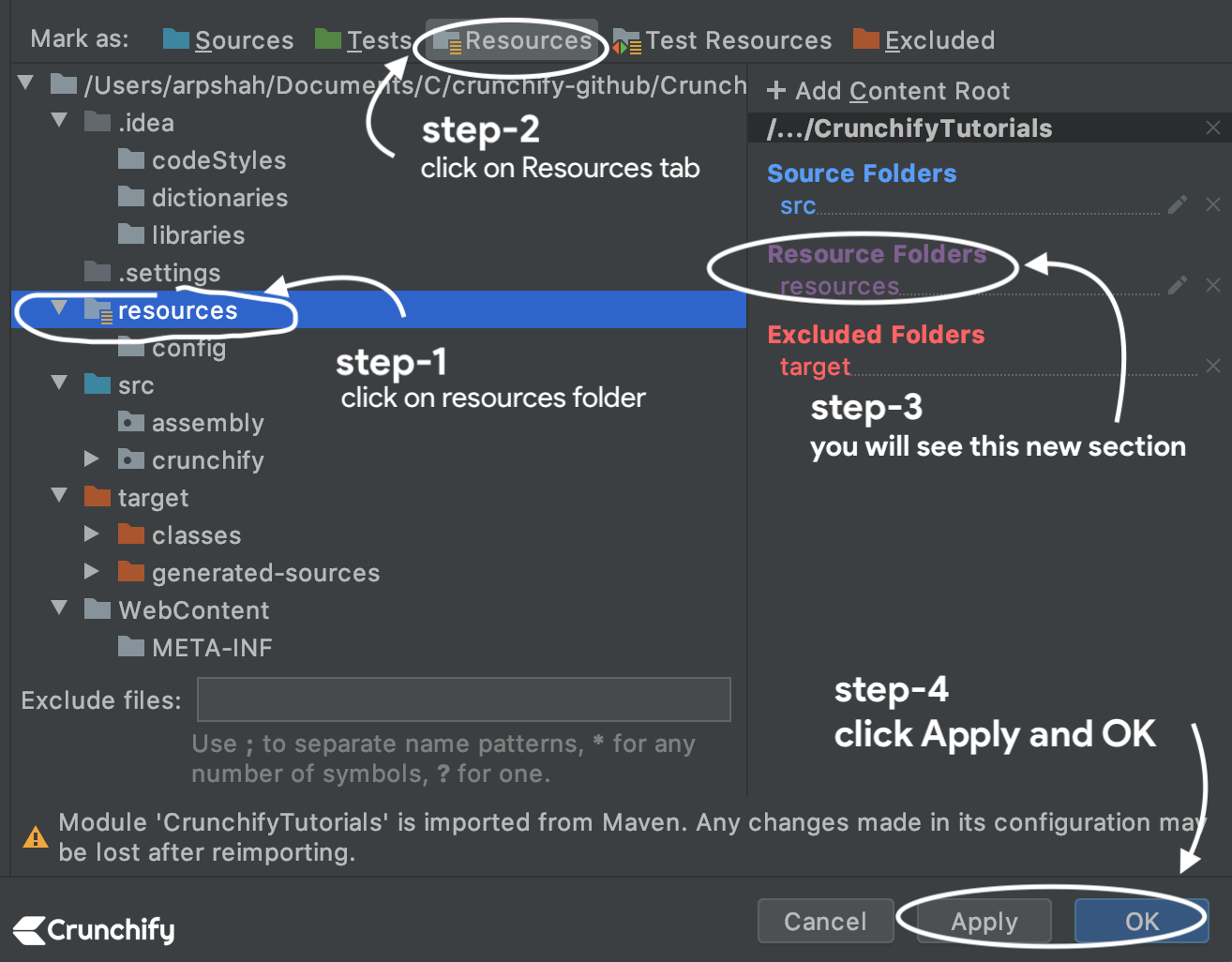Collapse the .idea tree node
1232x962 pixels.
pyautogui.click(x=59, y=120)
